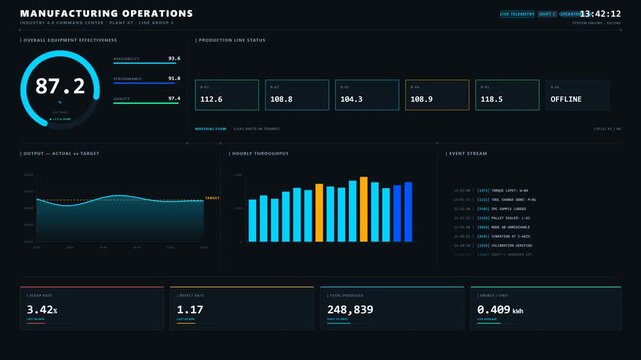Click the SHIFT C badge in header
Screen dimensions: 641x360
pyautogui.click(x=547, y=14)
